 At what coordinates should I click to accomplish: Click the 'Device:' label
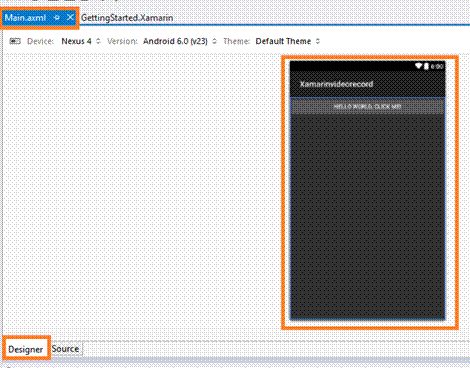point(40,41)
